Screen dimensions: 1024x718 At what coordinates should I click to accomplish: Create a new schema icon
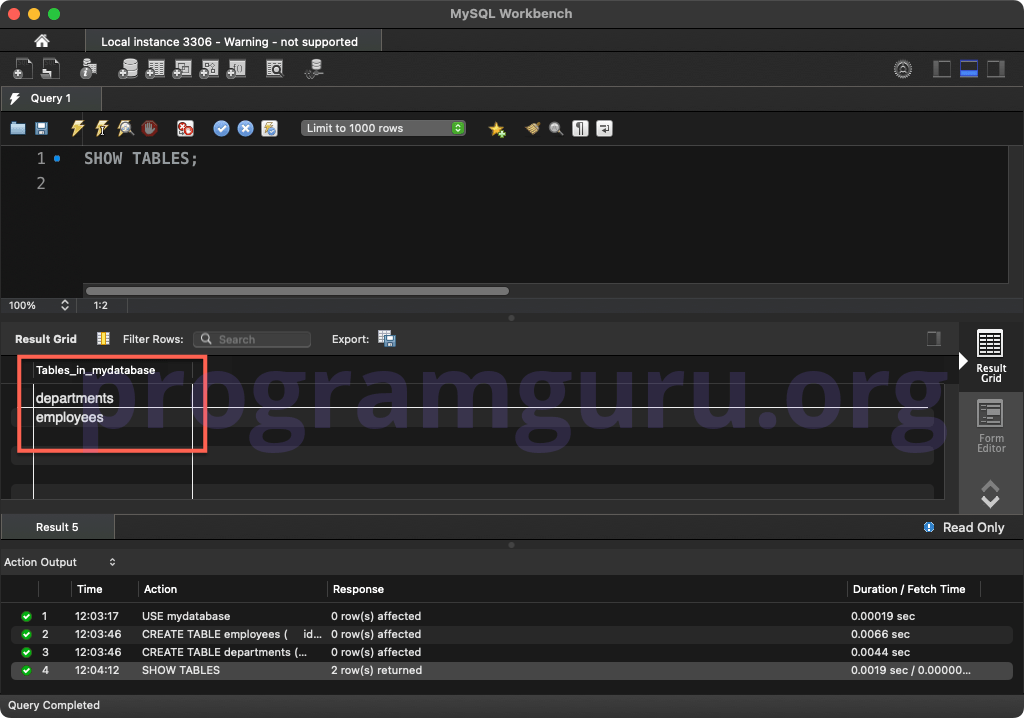128,69
